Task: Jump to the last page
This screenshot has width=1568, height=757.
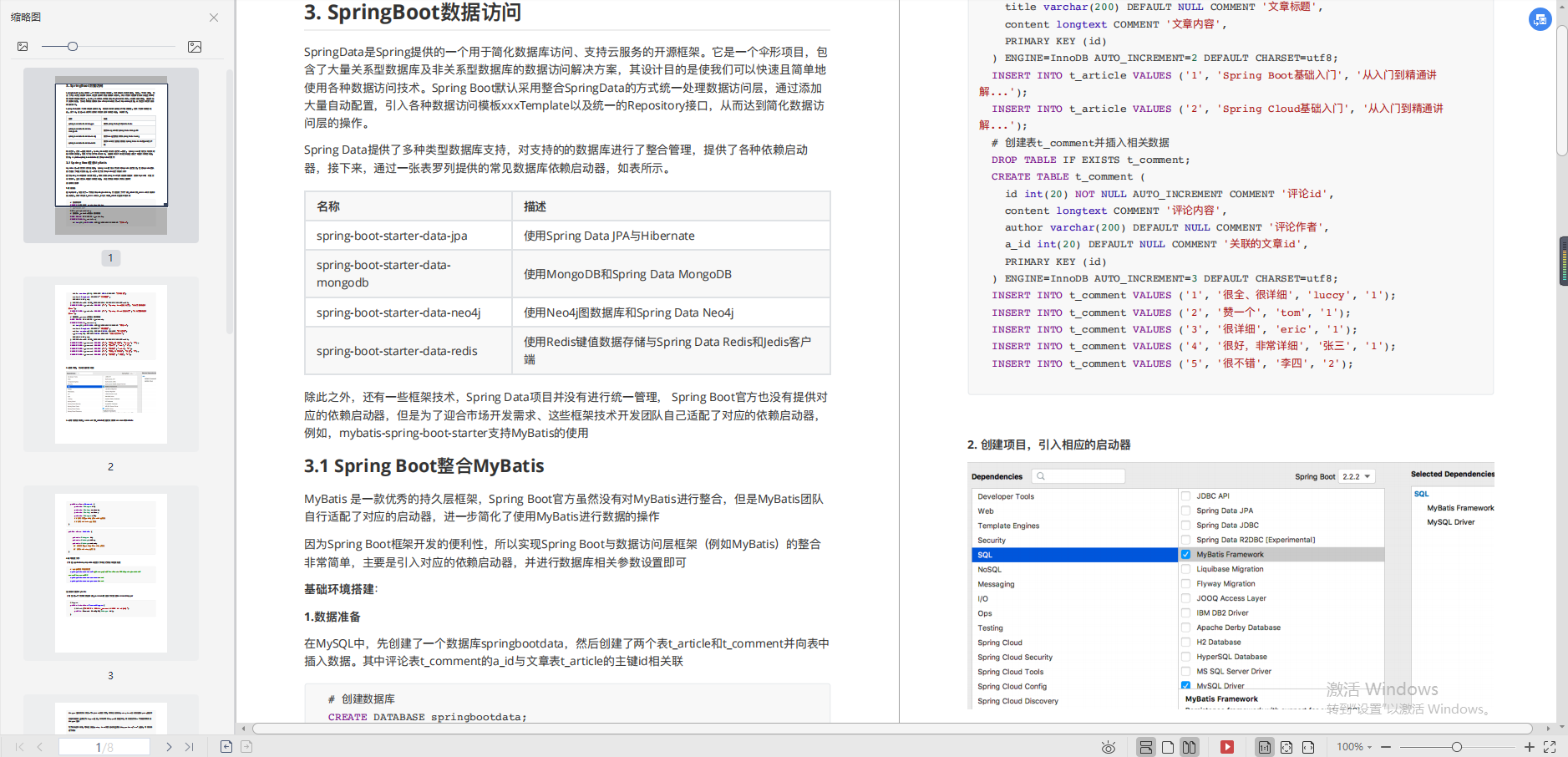Action: (189, 747)
